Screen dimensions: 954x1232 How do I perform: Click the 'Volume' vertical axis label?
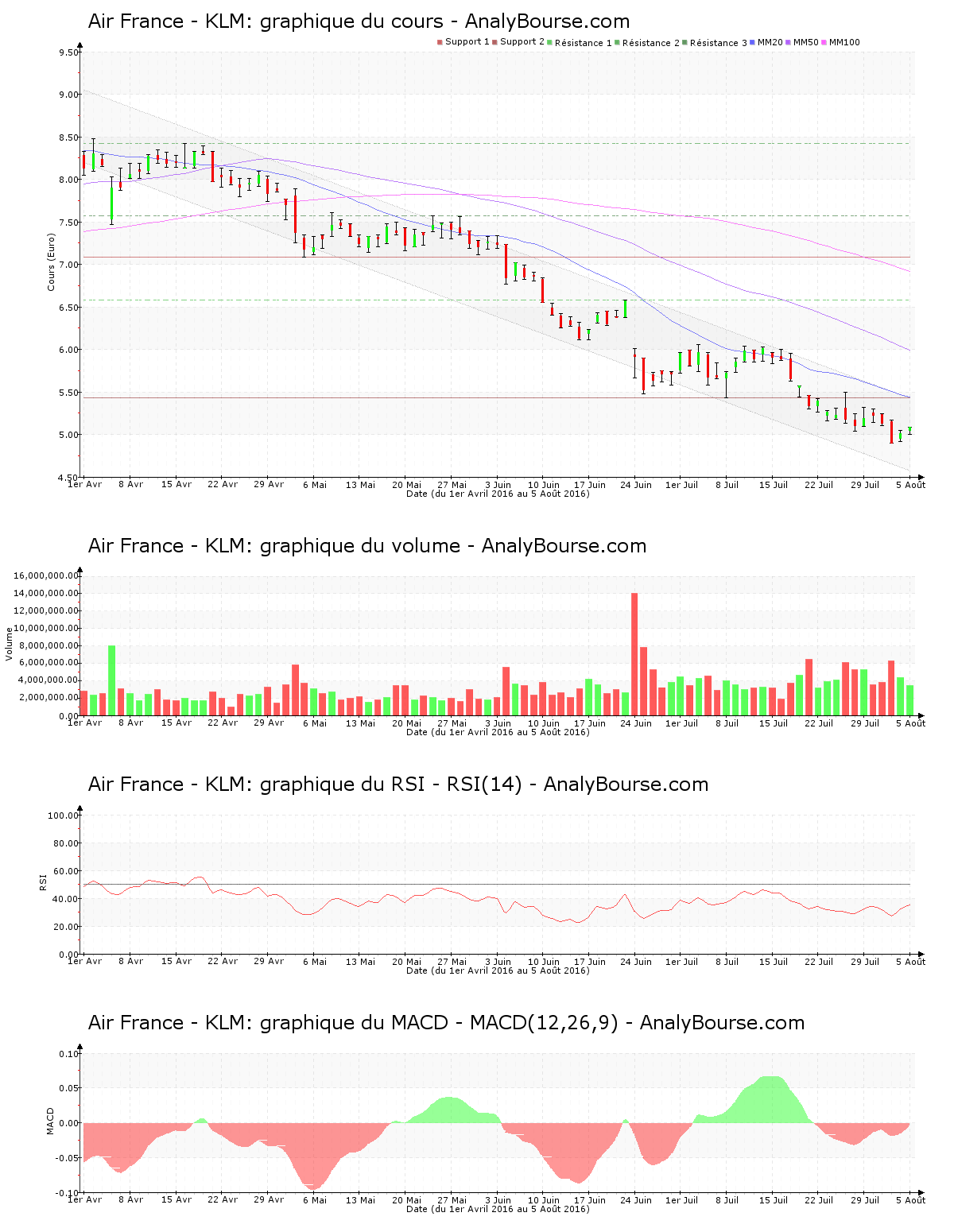click(10, 644)
